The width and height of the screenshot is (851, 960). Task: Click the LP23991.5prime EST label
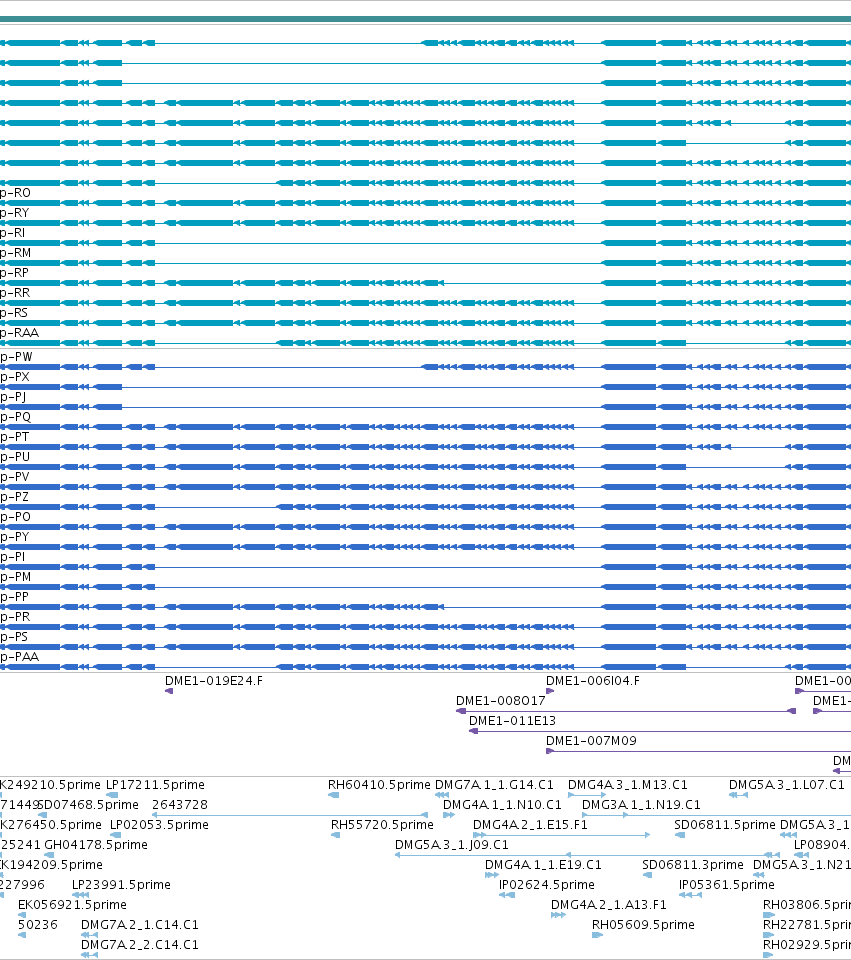pyautogui.click(x=121, y=885)
